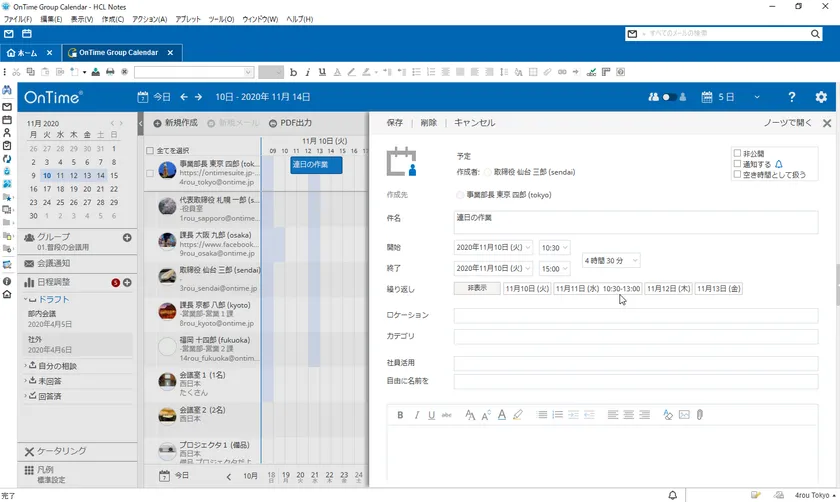Screen dimensions: 840x502
Task: Click the PDF出力 export icon
Action: [x=272, y=123]
